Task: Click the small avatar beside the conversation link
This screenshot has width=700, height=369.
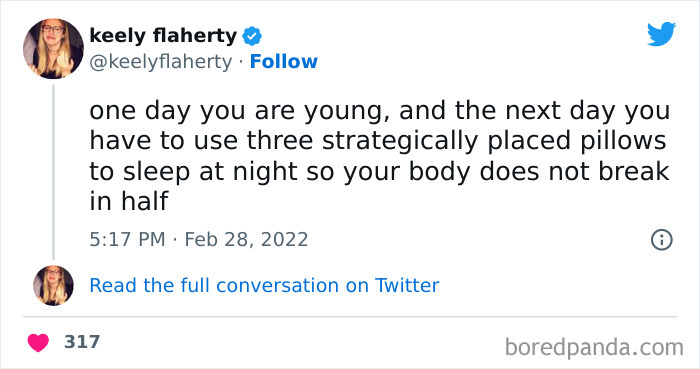Action: point(53,285)
